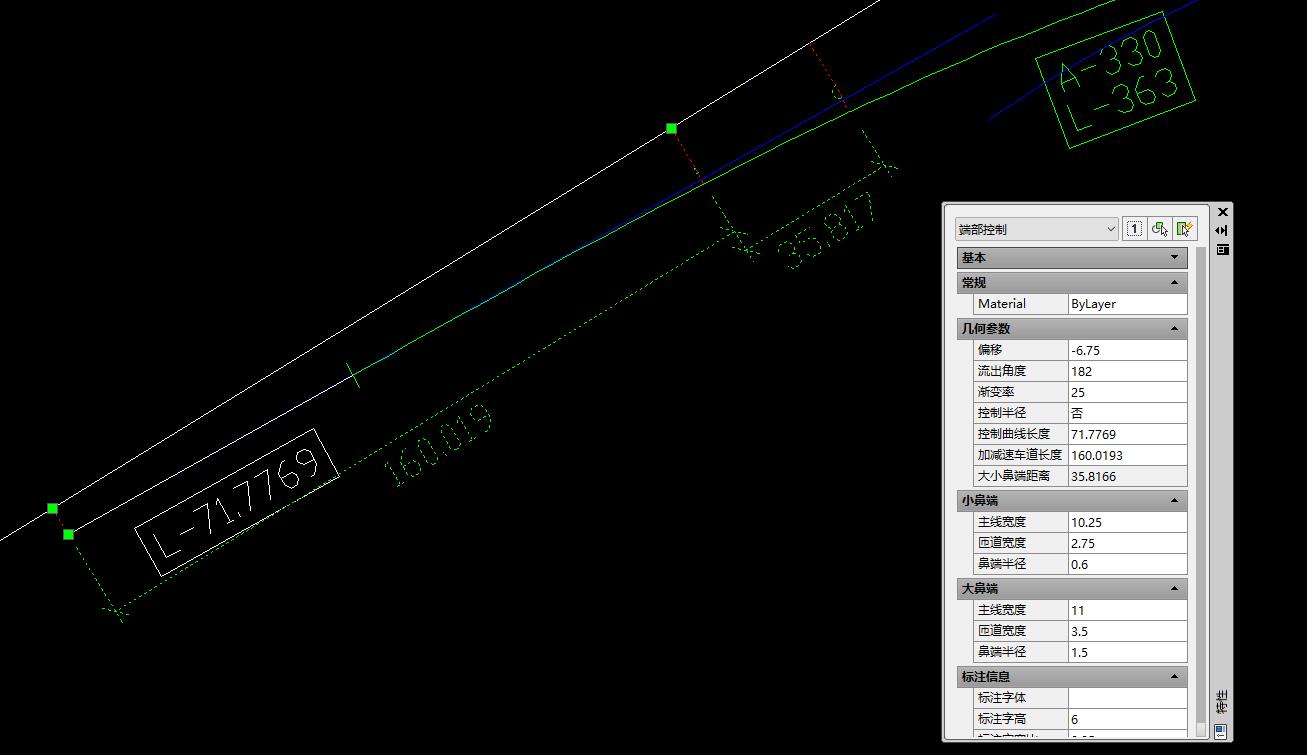Viewport: 1307px width, 755px height.
Task: Select the green grip on the white line
Action: 671,128
